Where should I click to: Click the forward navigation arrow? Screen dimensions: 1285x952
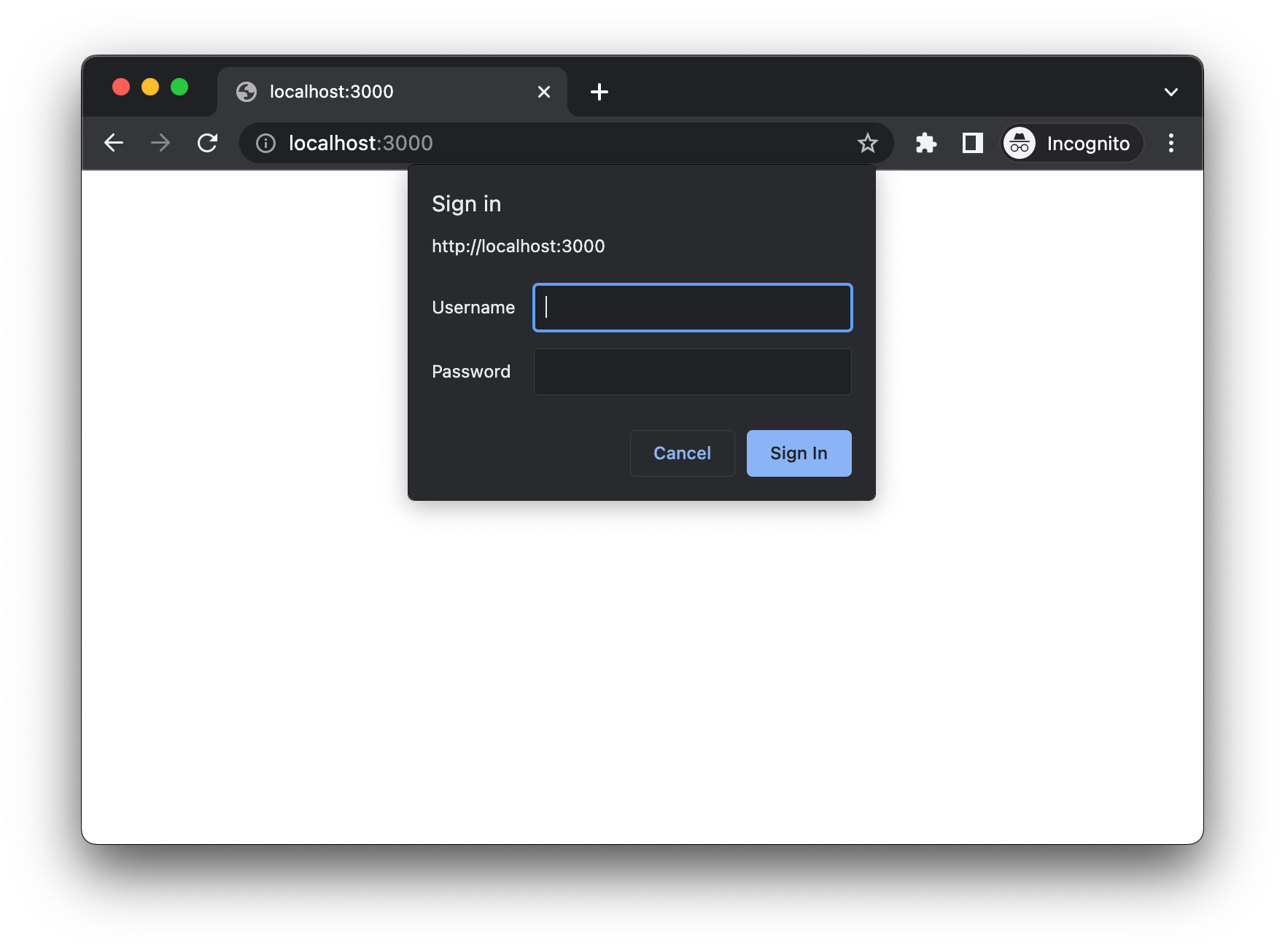[160, 143]
